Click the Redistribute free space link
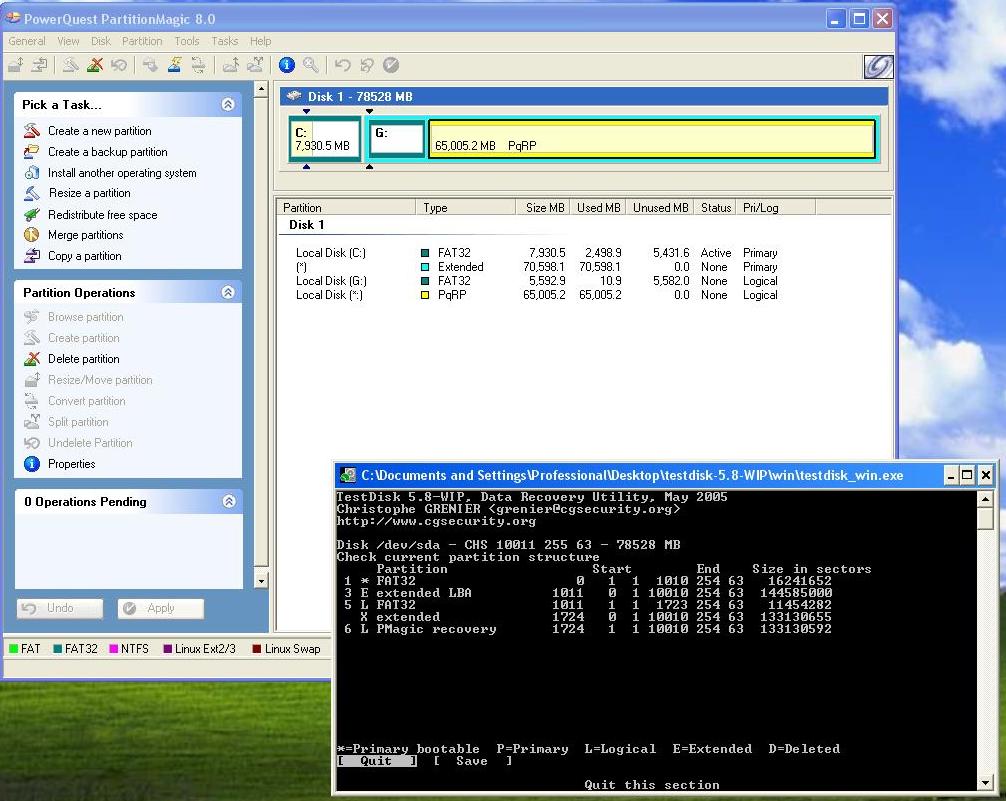 click(x=103, y=214)
